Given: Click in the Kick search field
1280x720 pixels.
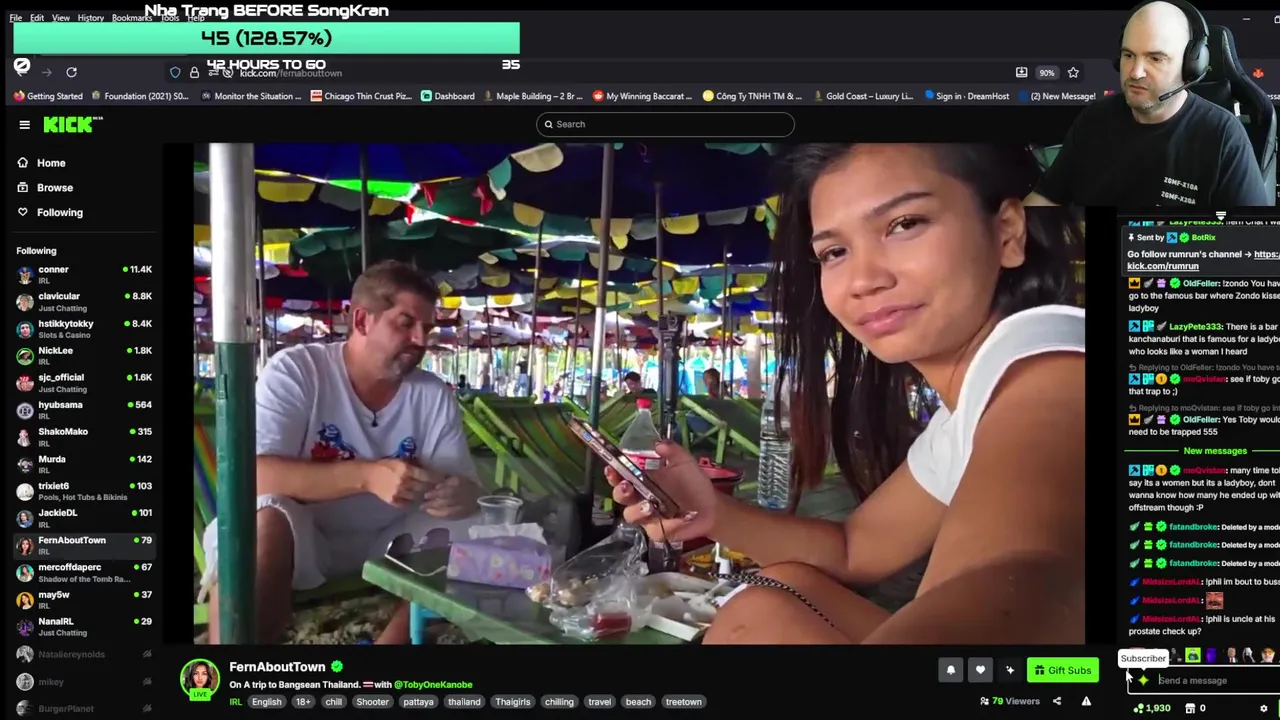Looking at the screenshot, I should [665, 124].
